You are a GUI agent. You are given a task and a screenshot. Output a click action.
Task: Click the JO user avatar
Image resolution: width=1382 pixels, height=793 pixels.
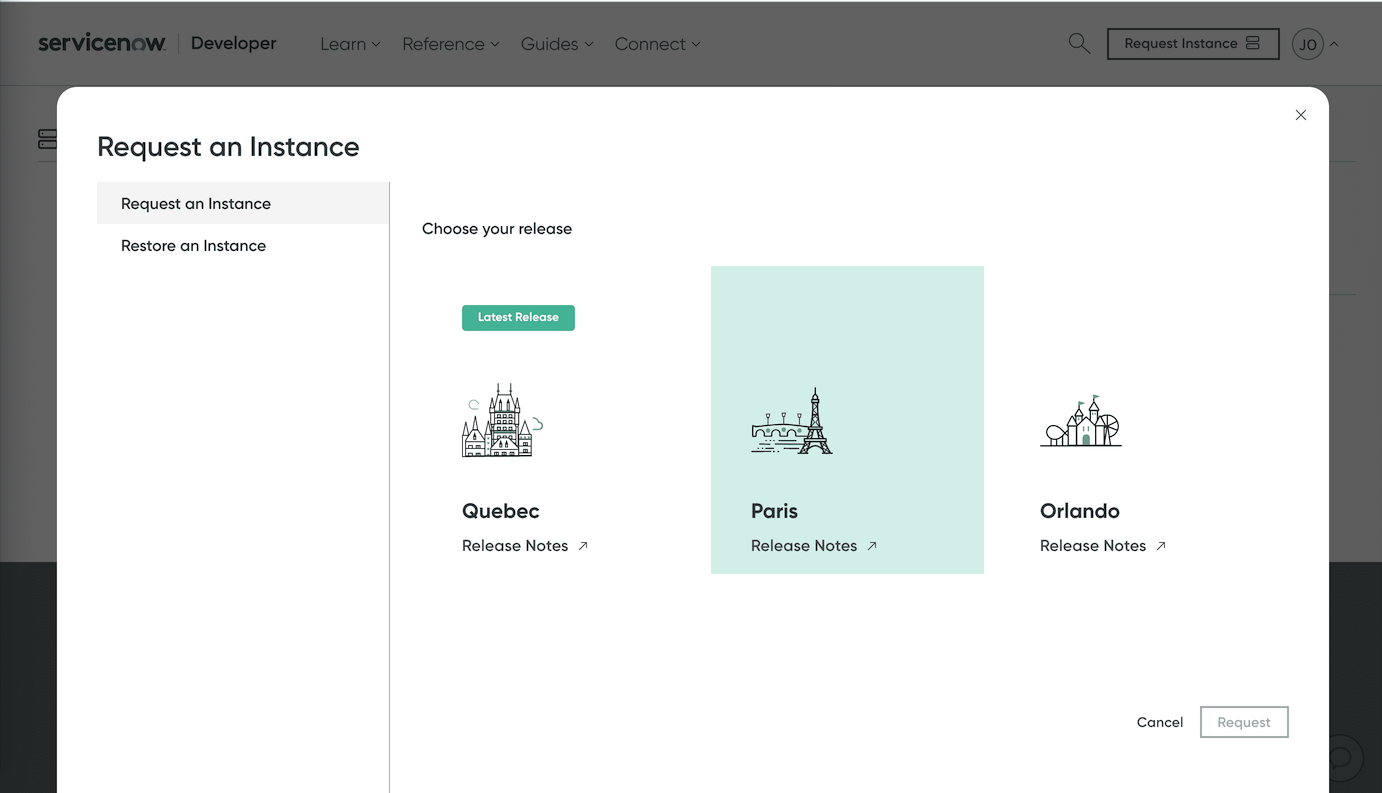click(1307, 44)
